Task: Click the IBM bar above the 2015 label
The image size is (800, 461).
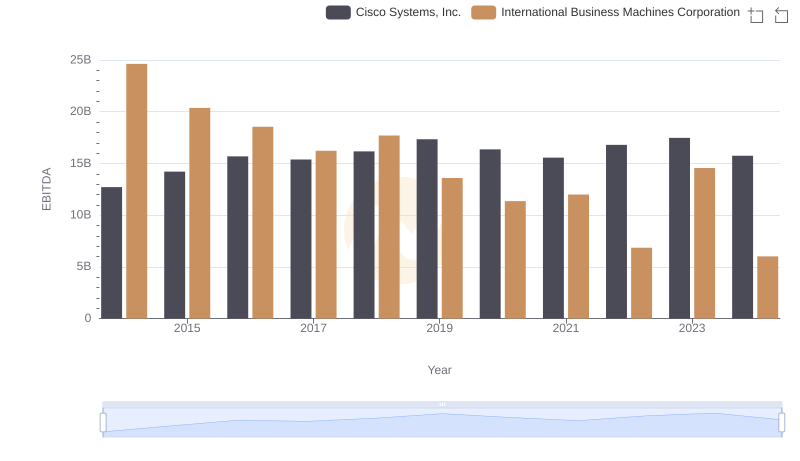Action: [x=199, y=213]
